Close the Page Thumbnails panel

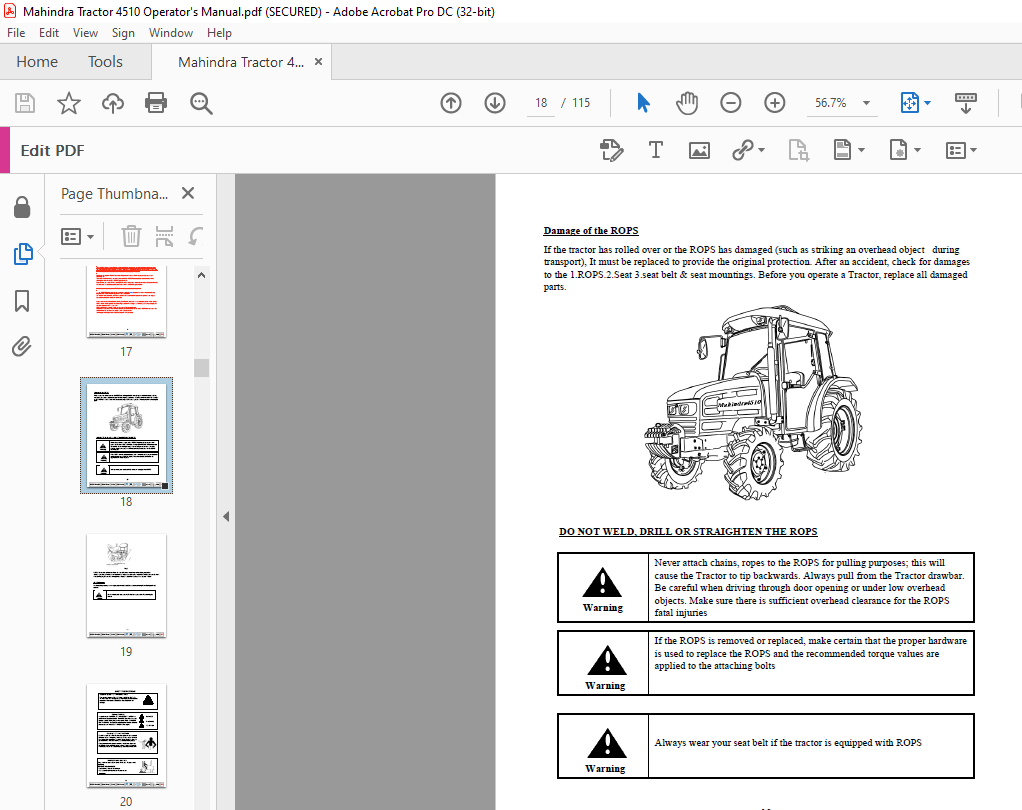pos(188,193)
